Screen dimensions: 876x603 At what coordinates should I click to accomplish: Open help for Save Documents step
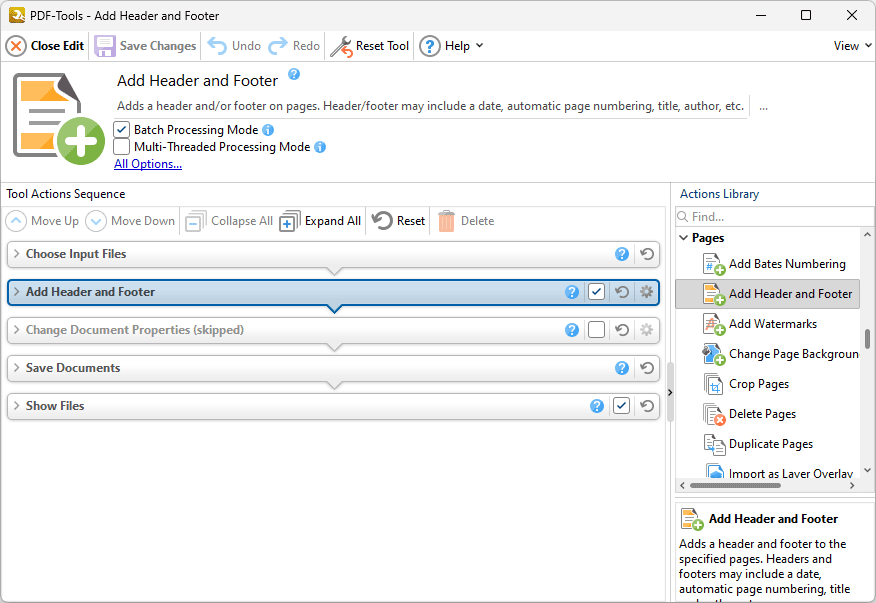622,368
